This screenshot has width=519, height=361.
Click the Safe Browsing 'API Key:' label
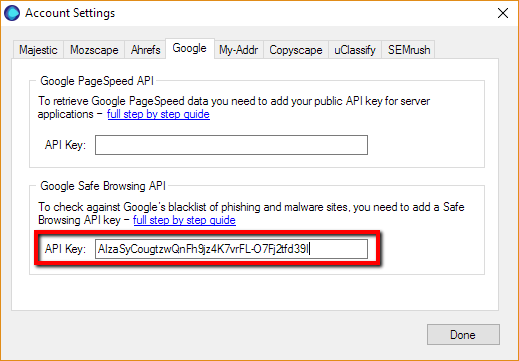65,249
